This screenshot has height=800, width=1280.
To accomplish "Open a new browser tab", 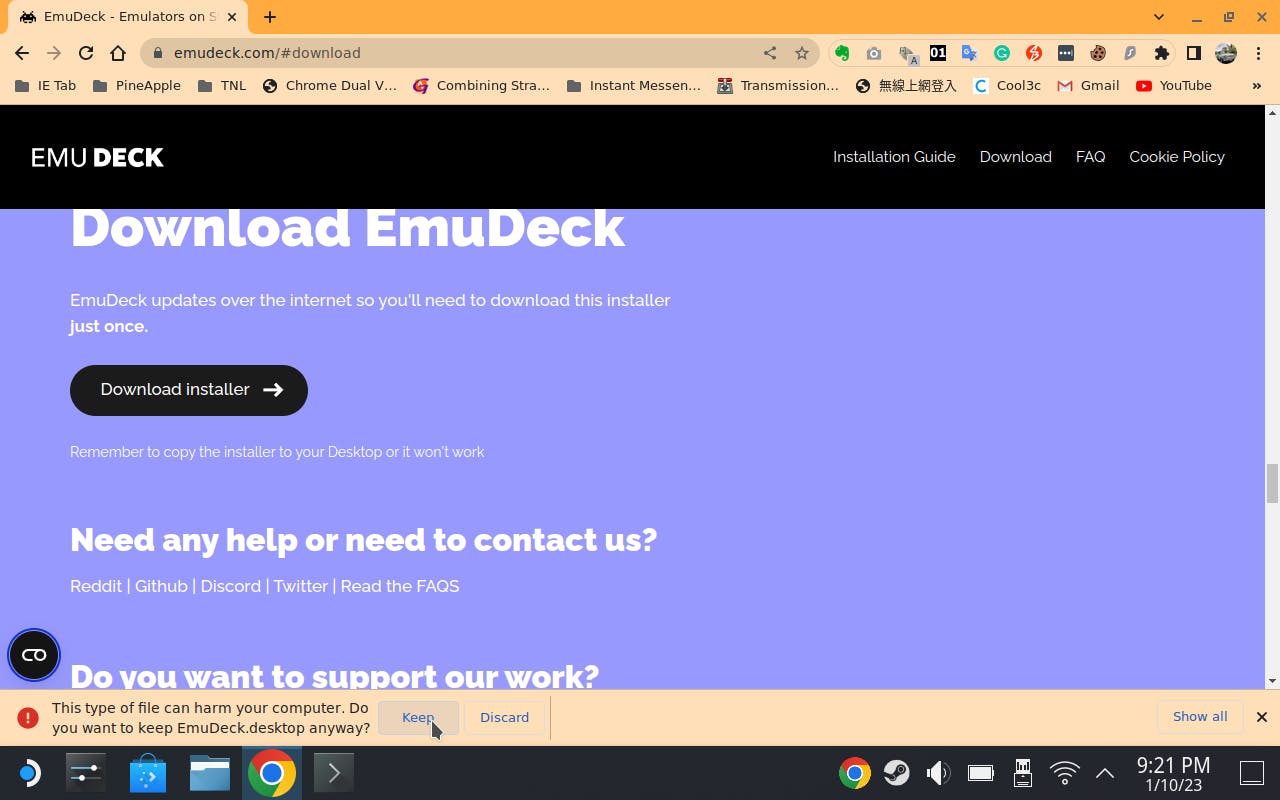I will (x=270, y=17).
